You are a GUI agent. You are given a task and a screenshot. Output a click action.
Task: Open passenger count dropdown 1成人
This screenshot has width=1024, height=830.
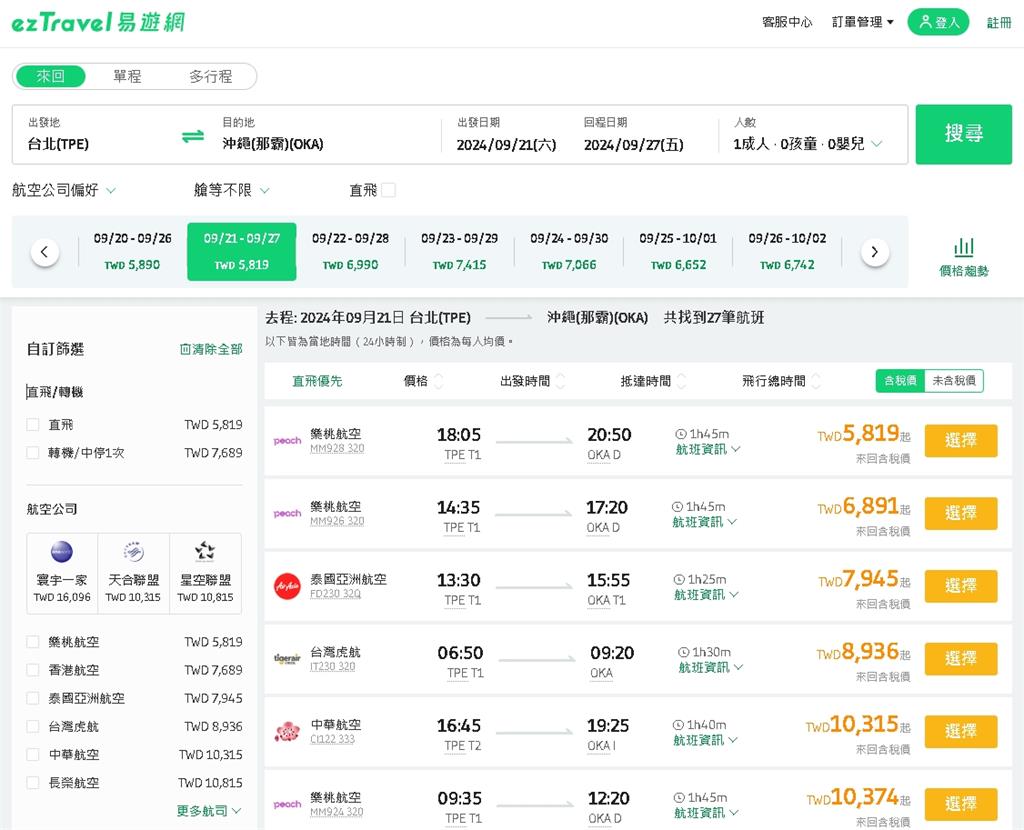tap(807, 144)
